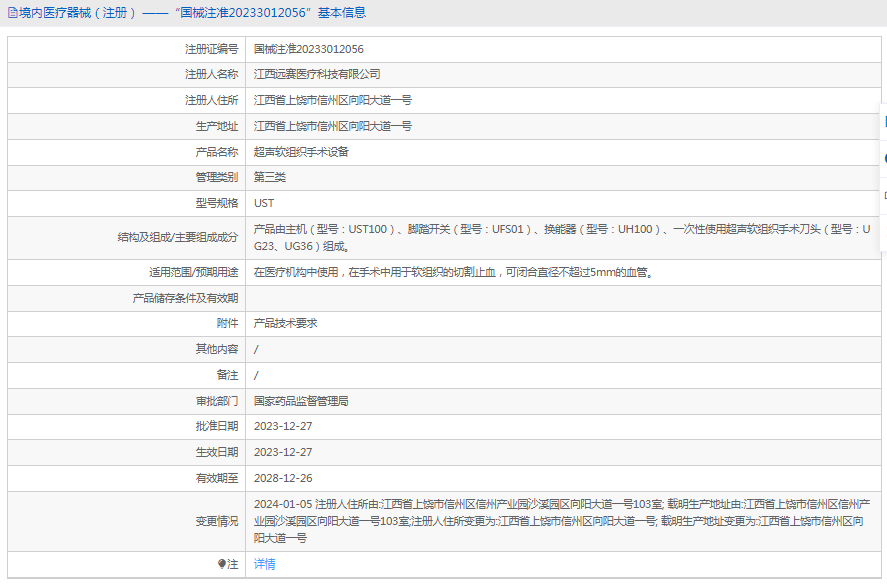Click the 备注 label
The image size is (887, 584).
(x=227, y=376)
